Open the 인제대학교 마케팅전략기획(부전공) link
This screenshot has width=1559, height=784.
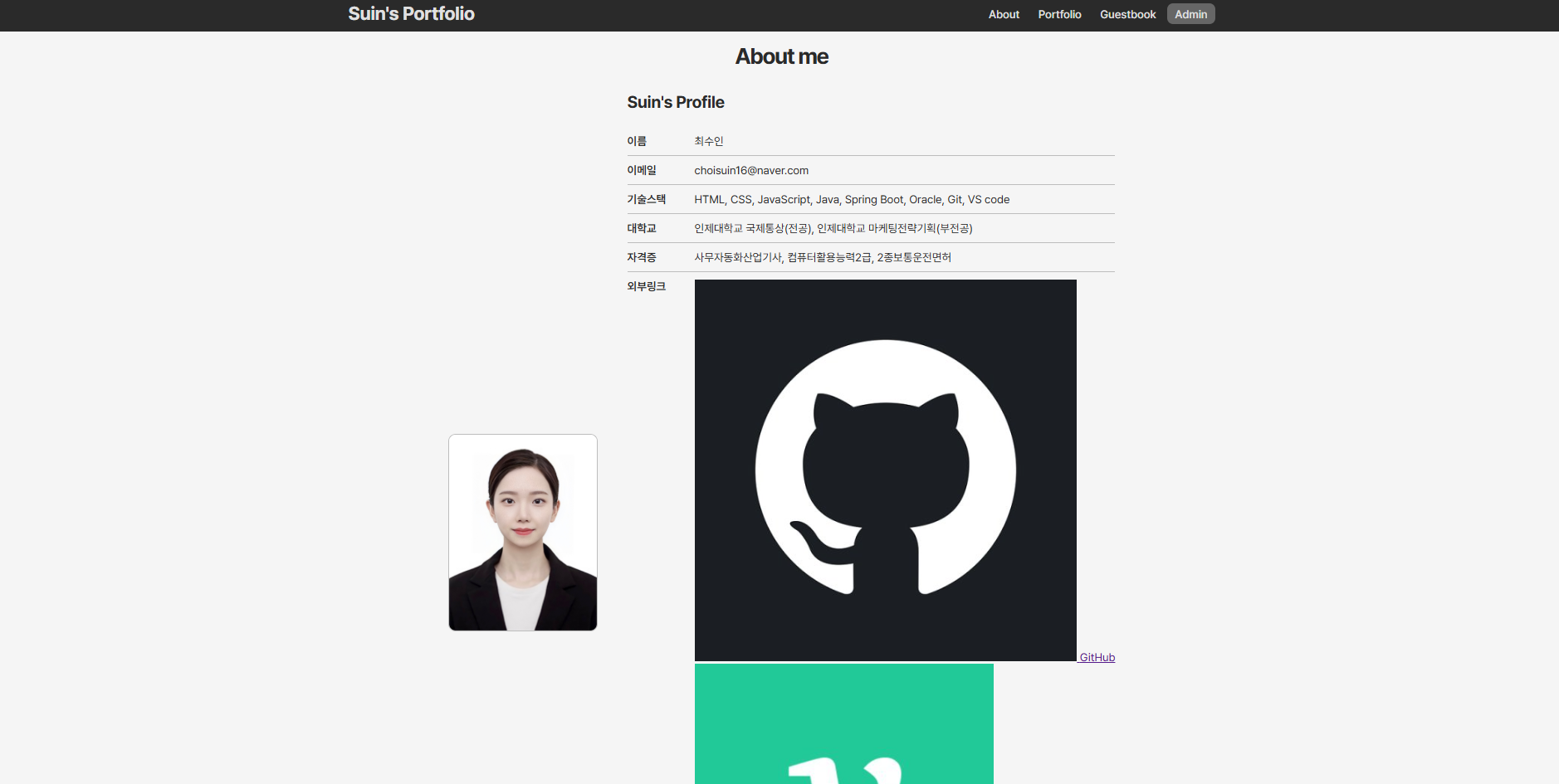(x=894, y=228)
